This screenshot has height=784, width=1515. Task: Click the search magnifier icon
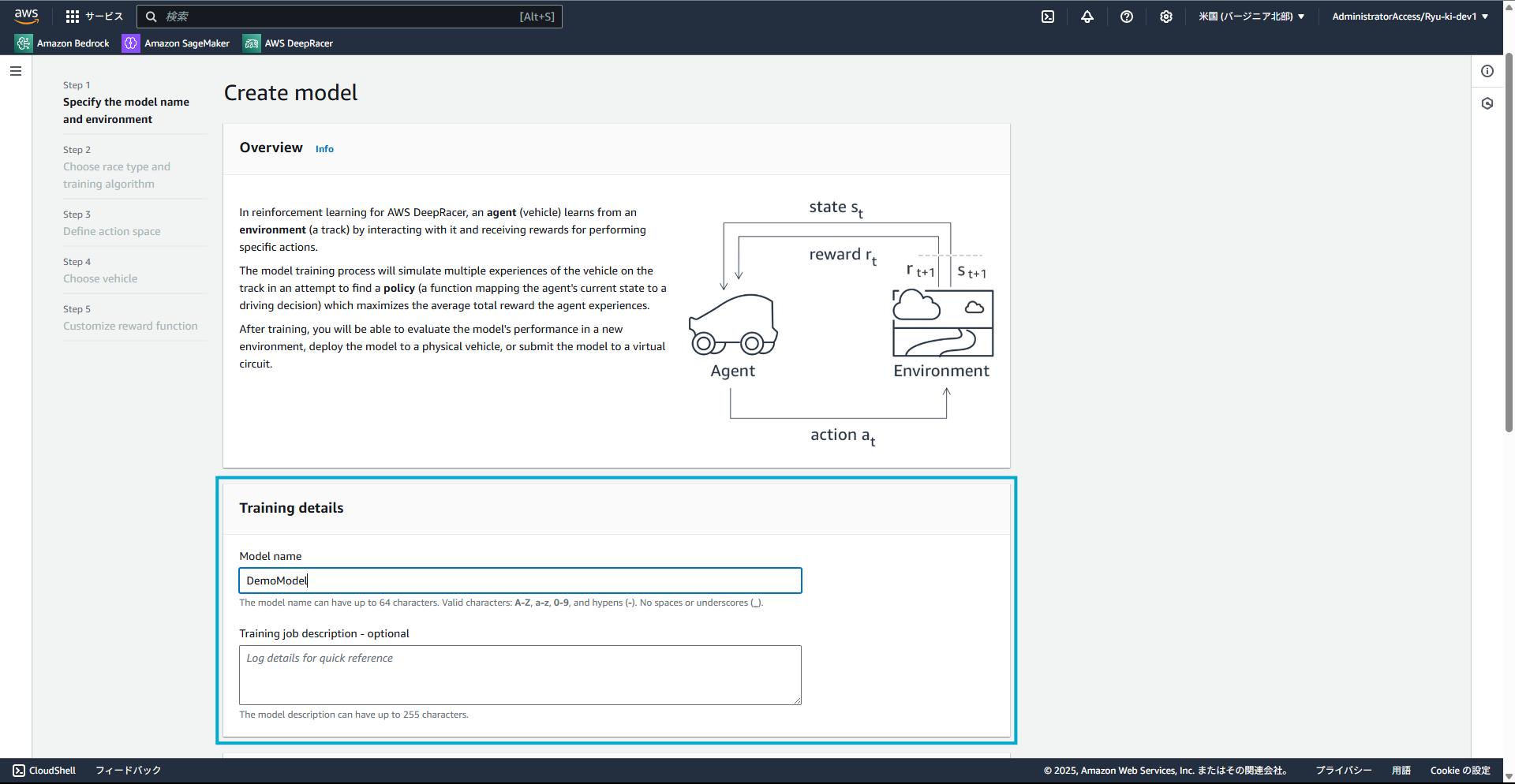tap(151, 17)
